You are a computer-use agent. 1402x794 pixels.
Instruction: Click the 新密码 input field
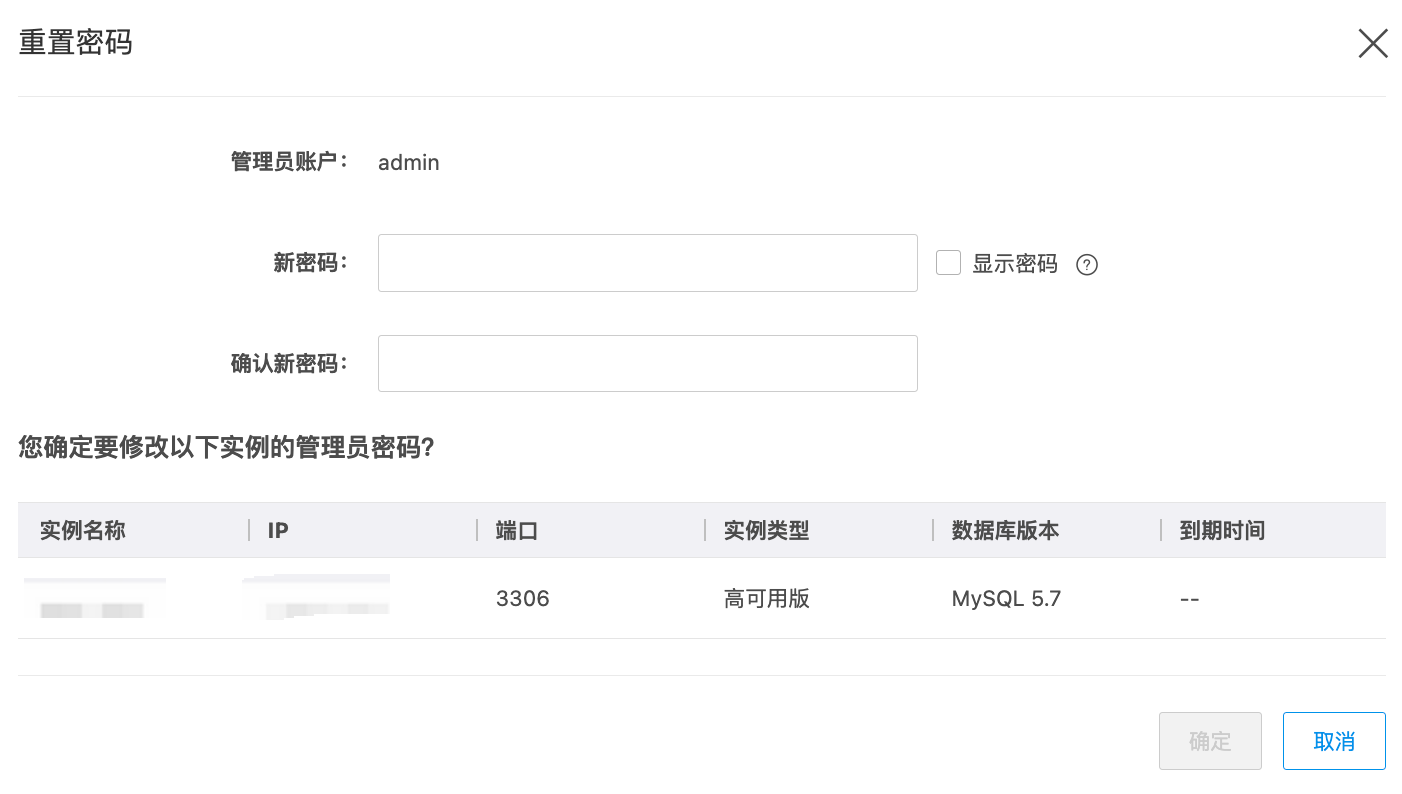(647, 263)
